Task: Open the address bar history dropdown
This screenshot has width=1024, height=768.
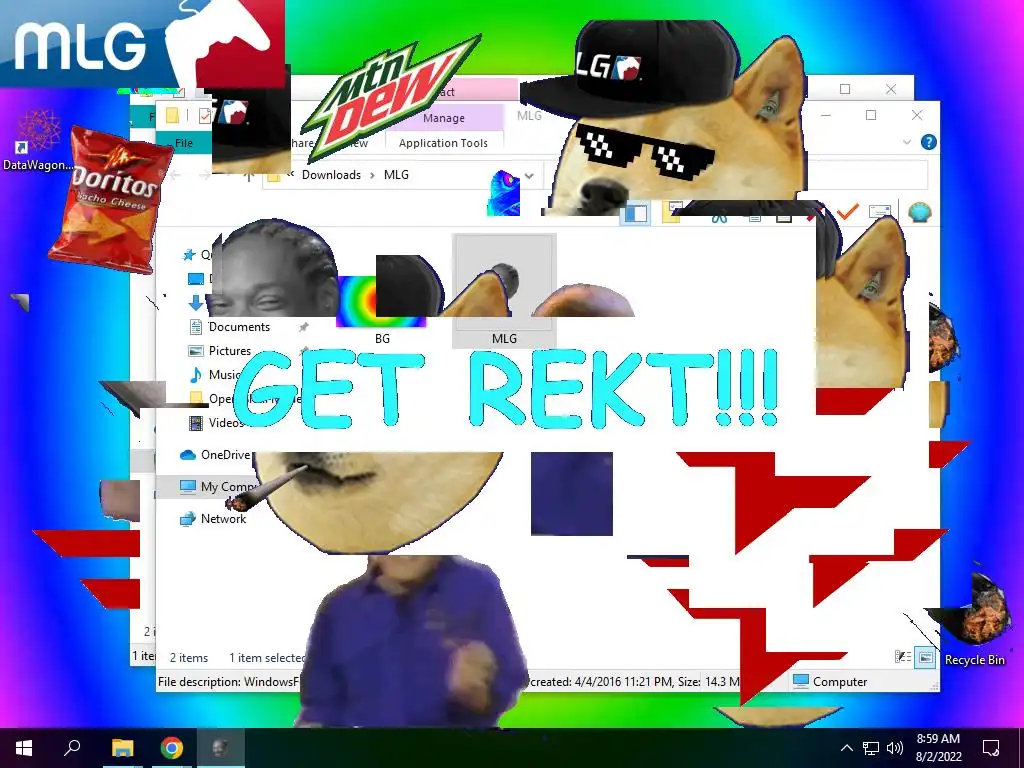Action: 529,176
